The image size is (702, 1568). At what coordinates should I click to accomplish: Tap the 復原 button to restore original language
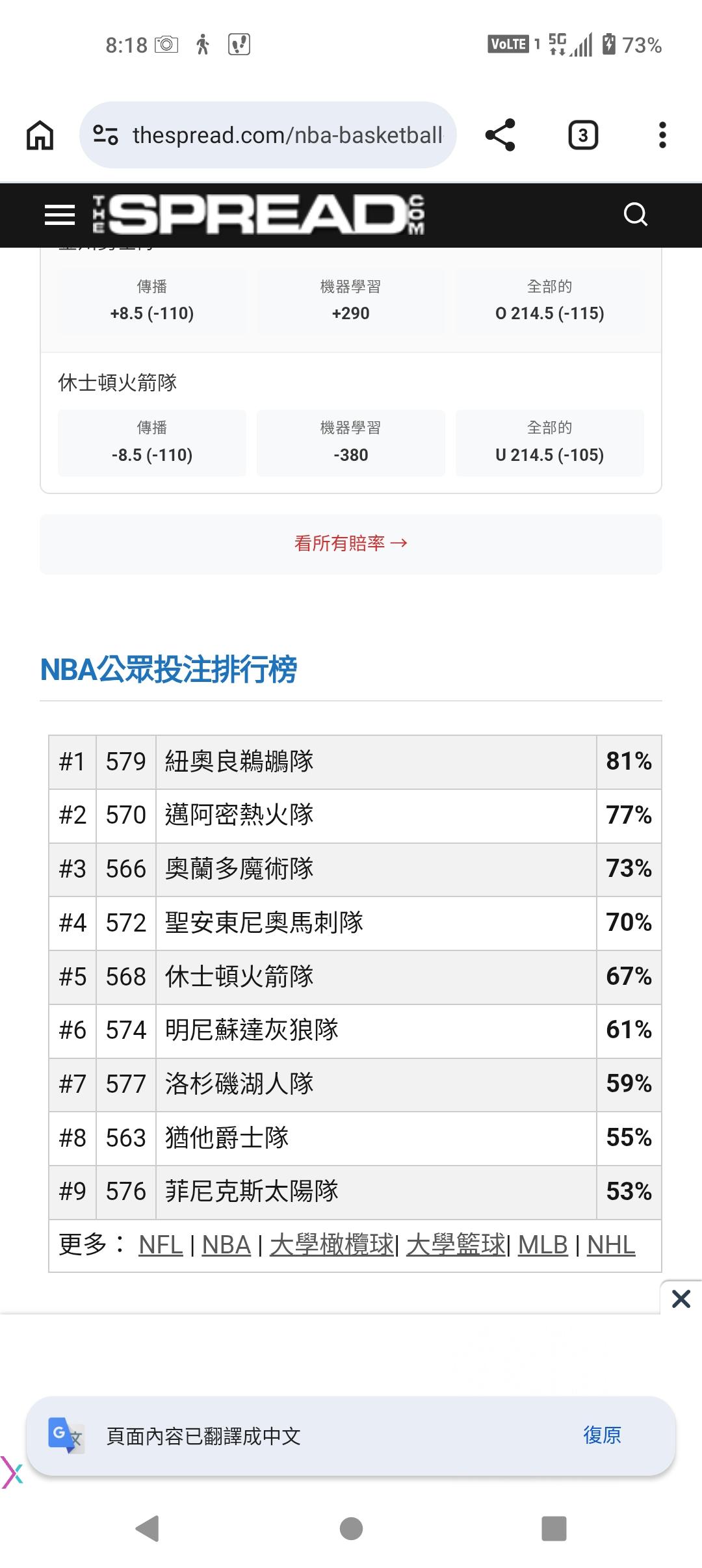coord(602,1435)
